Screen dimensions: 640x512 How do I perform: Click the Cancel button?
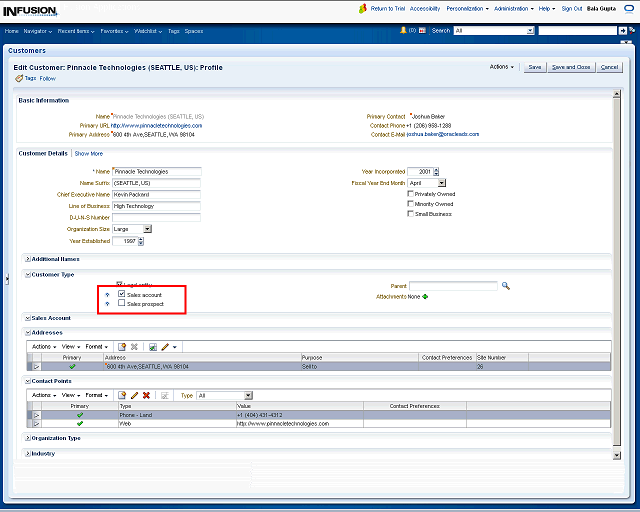coord(609,67)
